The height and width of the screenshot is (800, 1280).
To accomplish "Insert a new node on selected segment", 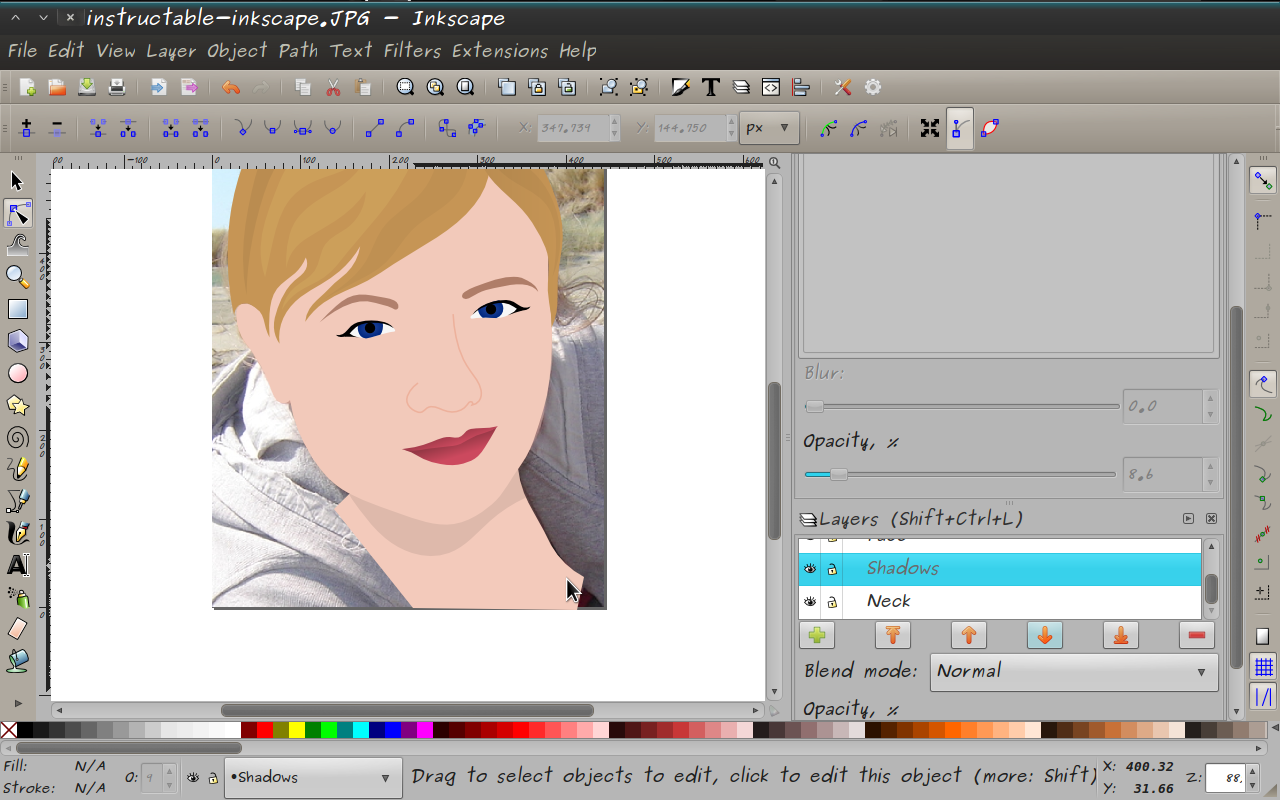I will (x=26, y=128).
